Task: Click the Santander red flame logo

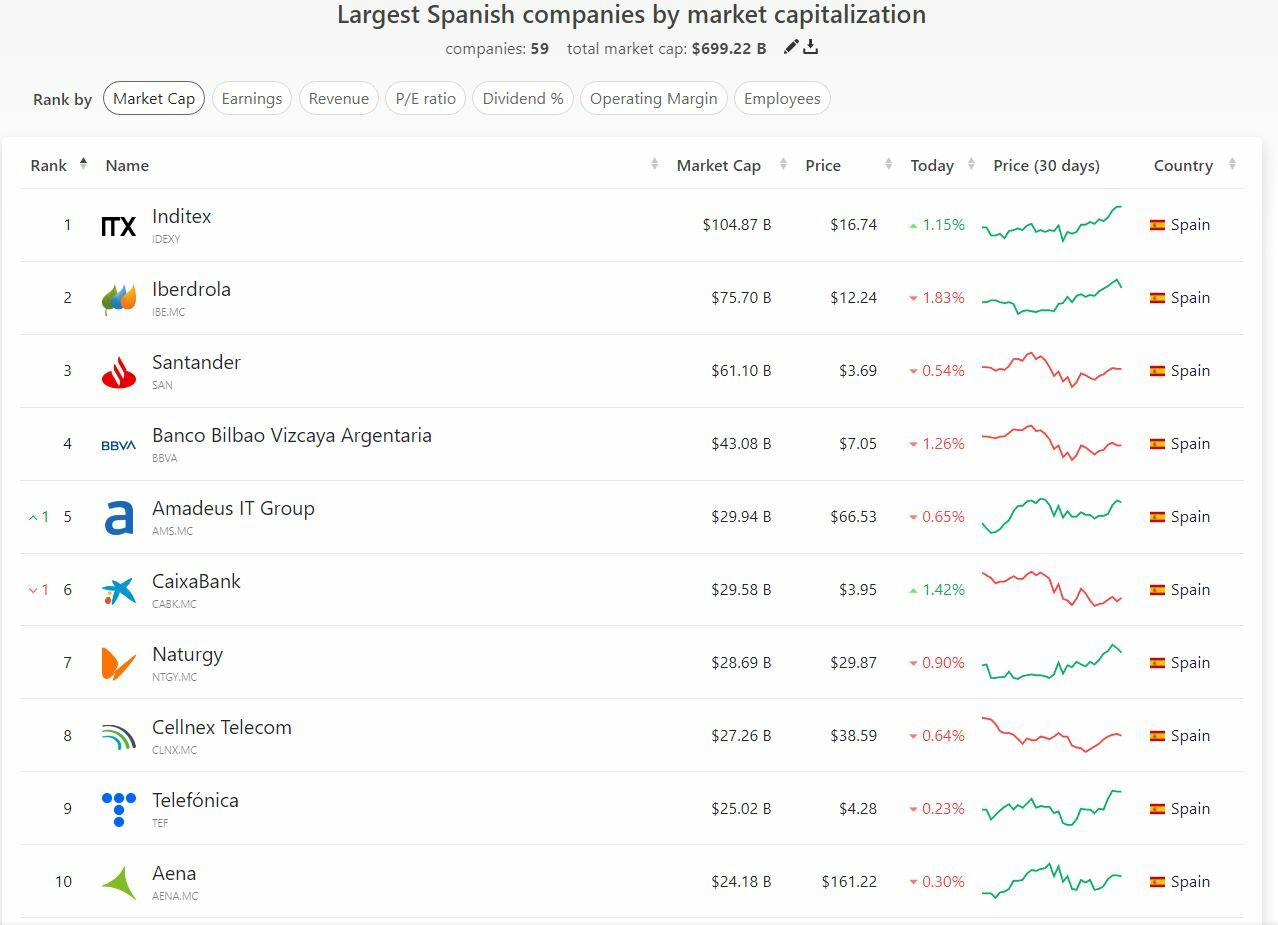Action: (118, 372)
